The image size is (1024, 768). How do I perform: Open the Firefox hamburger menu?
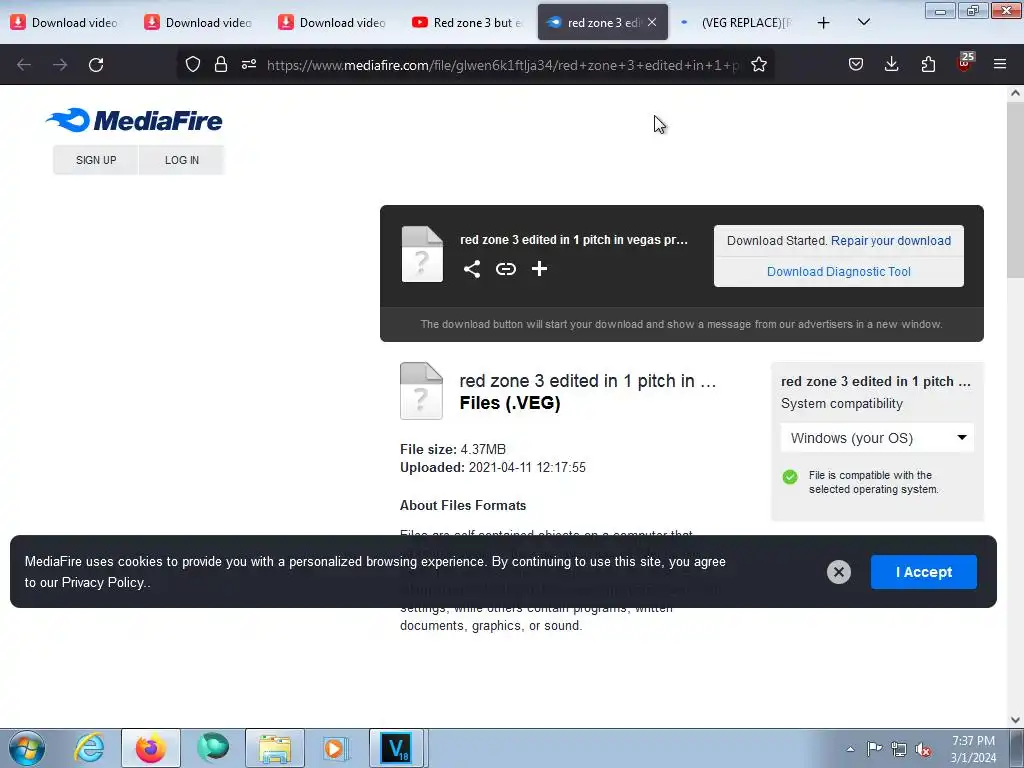1000,64
